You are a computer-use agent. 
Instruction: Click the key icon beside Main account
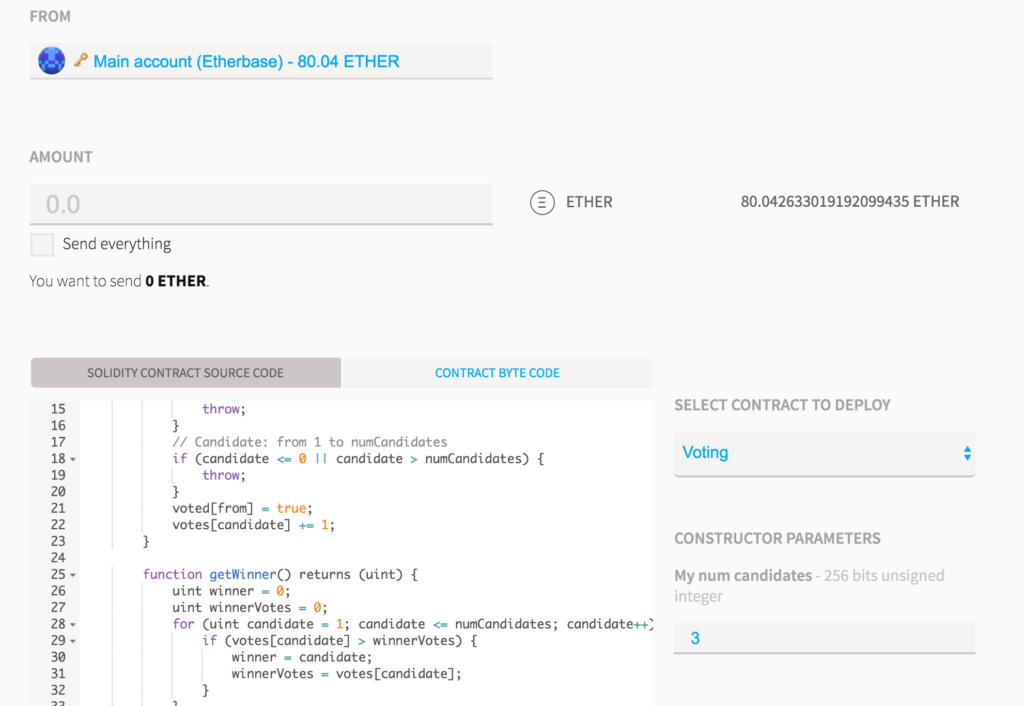80,60
